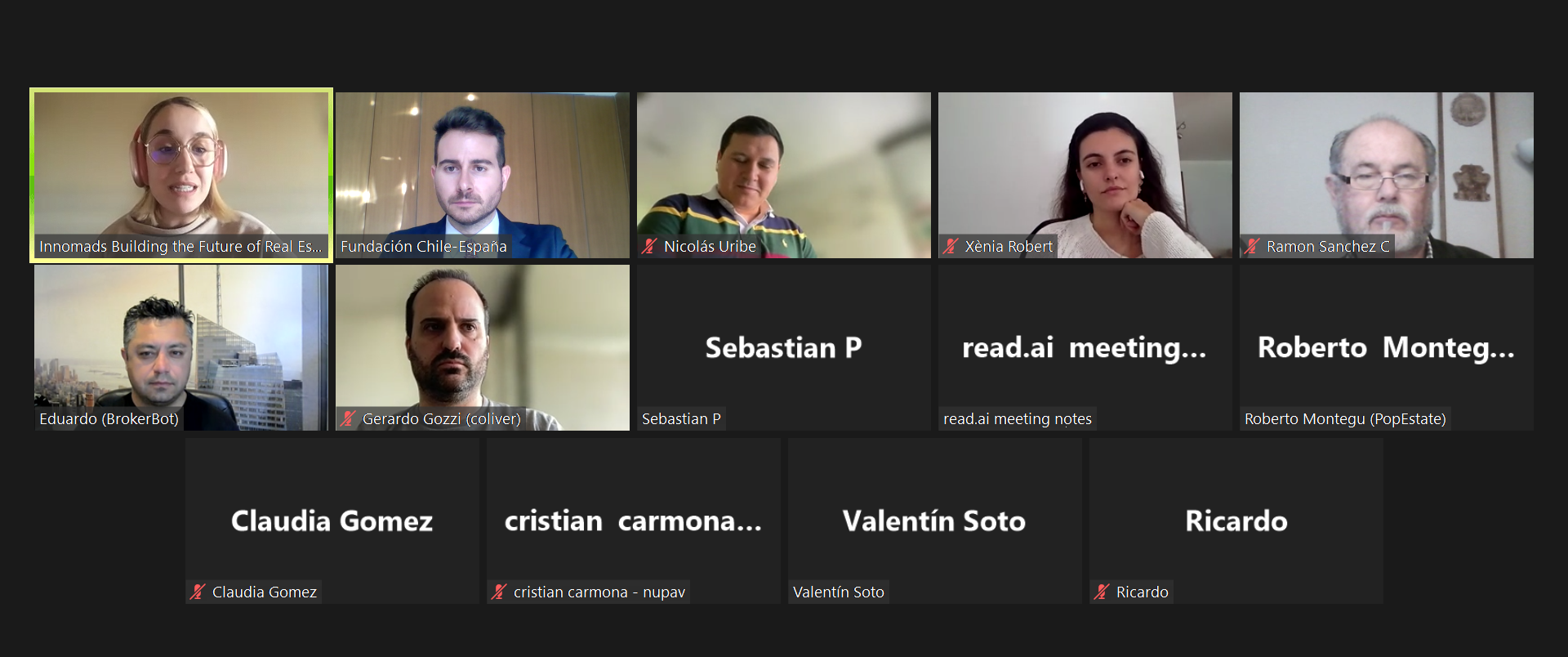
Task: Click the Claudia Gomez name label
Action: click(265, 592)
